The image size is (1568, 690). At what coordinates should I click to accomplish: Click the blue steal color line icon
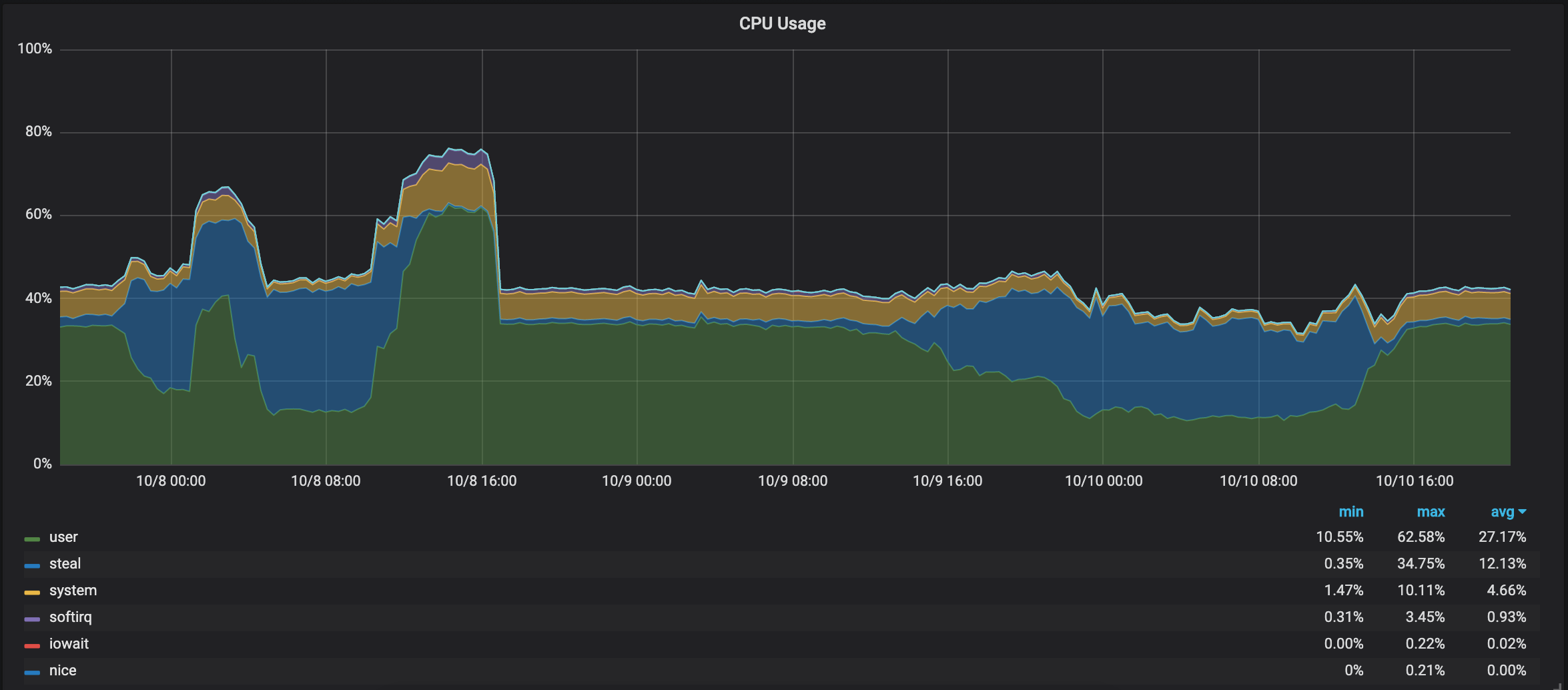32,565
